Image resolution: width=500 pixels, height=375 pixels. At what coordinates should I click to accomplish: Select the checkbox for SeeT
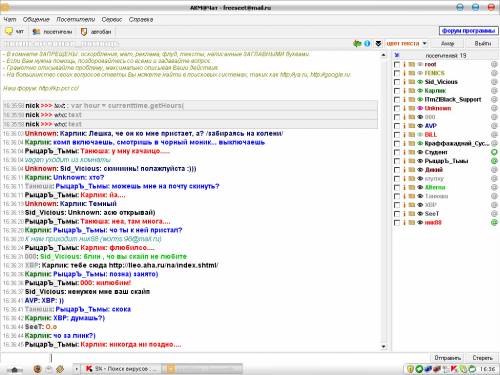click(x=397, y=214)
